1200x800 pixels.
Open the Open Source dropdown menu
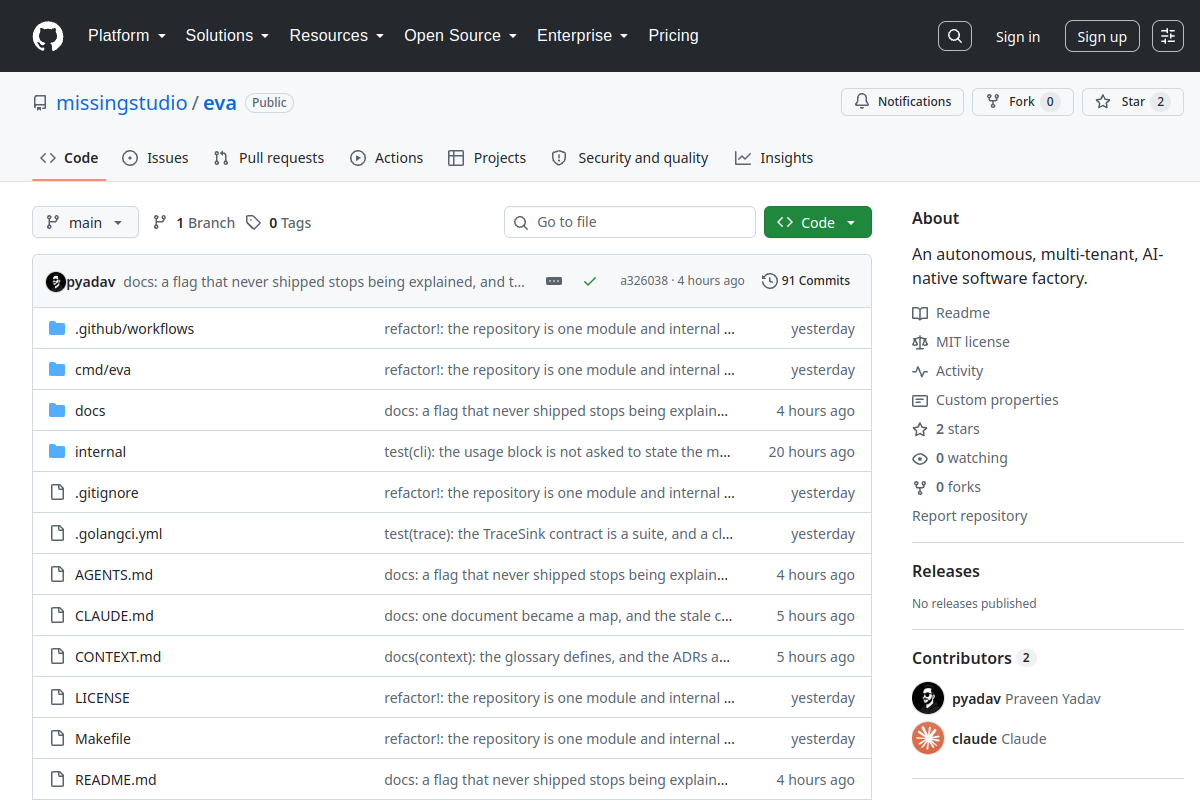(x=461, y=36)
